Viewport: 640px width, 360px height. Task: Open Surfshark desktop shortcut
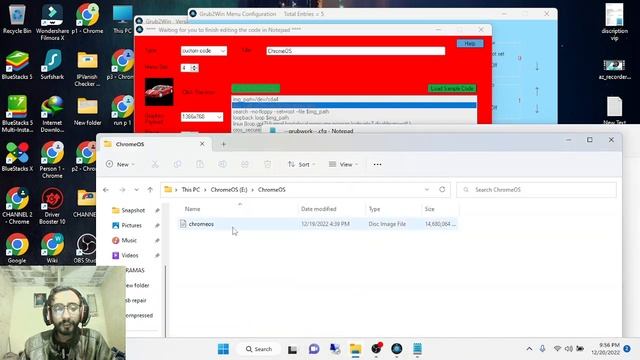52,65
